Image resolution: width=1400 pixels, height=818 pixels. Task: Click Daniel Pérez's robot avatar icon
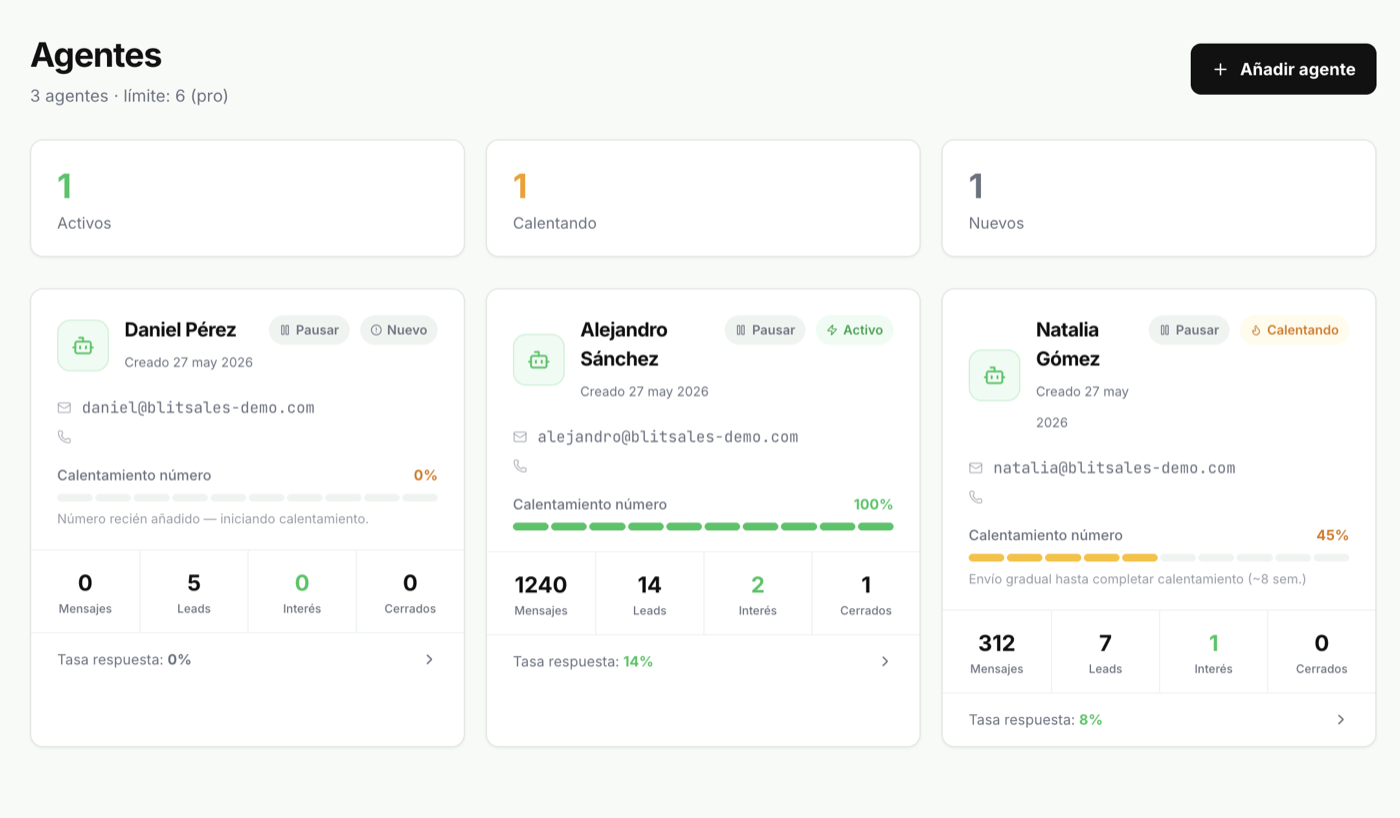pos(83,346)
